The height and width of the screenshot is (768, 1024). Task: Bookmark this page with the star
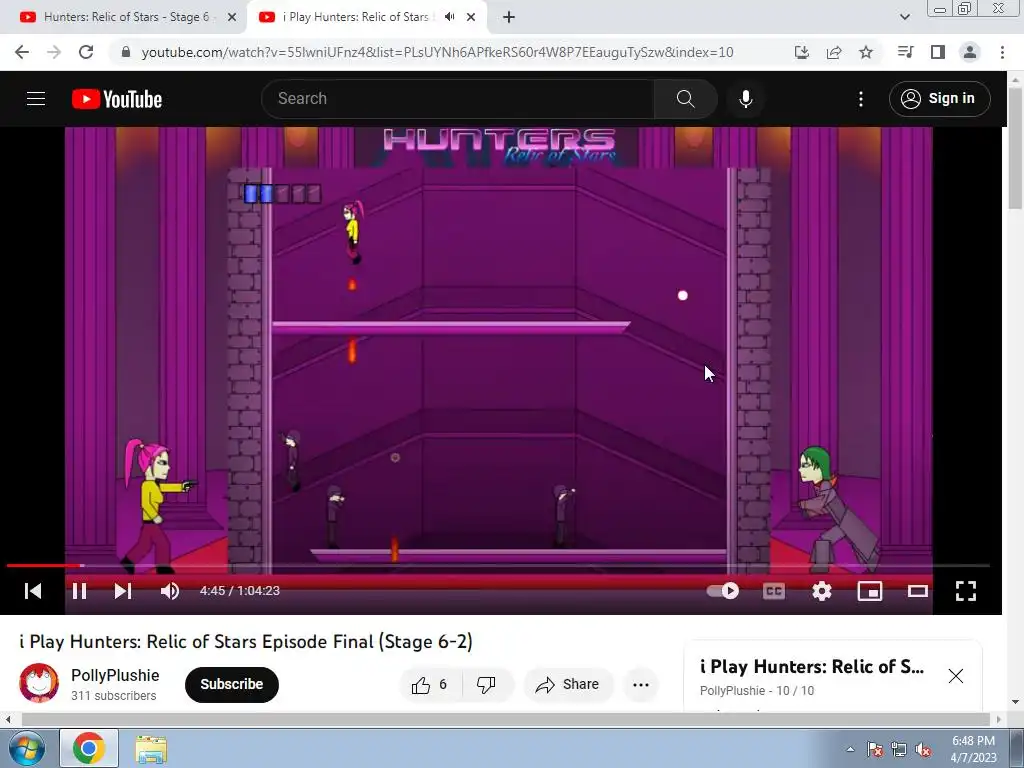(866, 52)
